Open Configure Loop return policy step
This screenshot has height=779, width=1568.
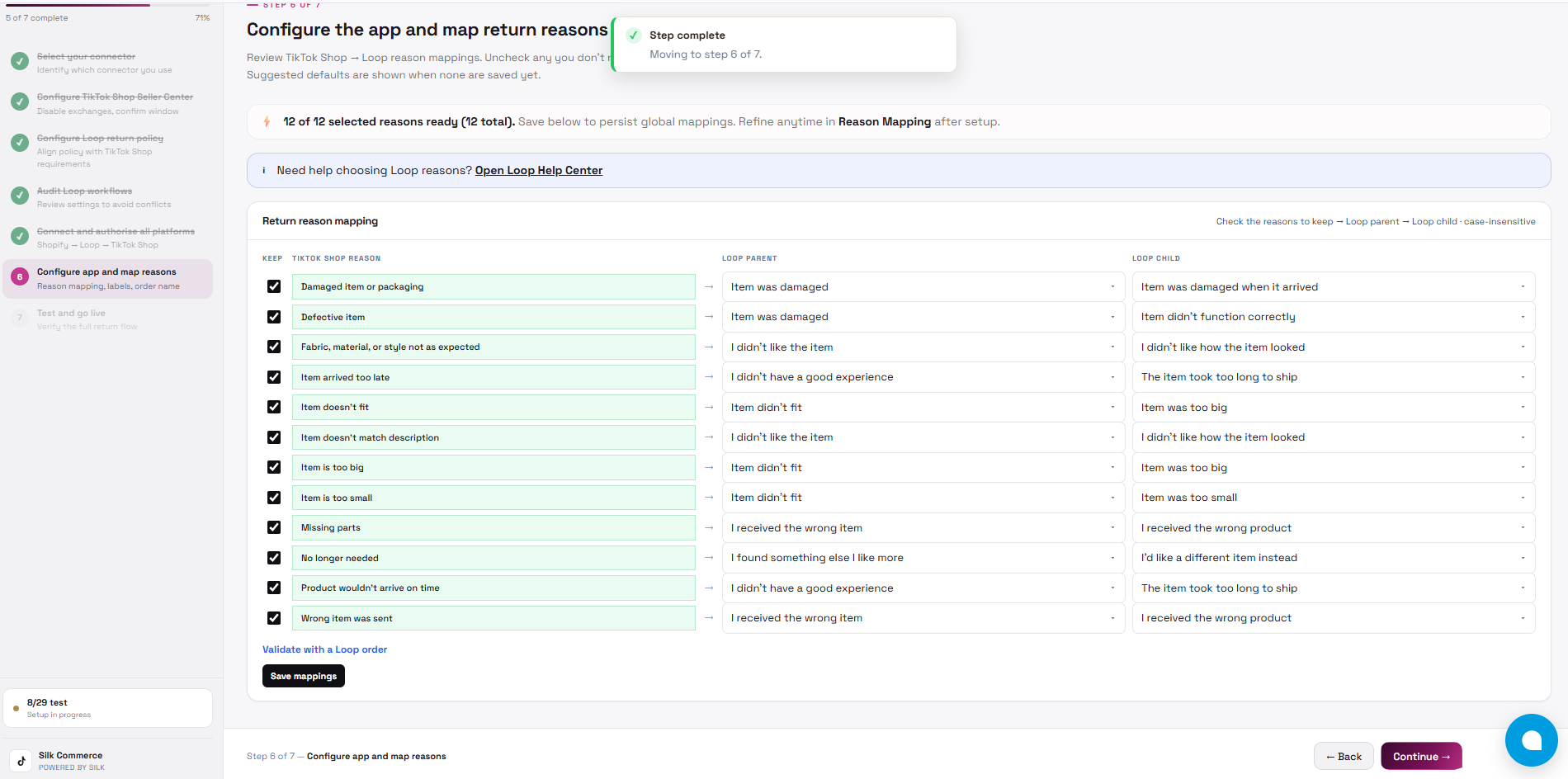(108, 150)
